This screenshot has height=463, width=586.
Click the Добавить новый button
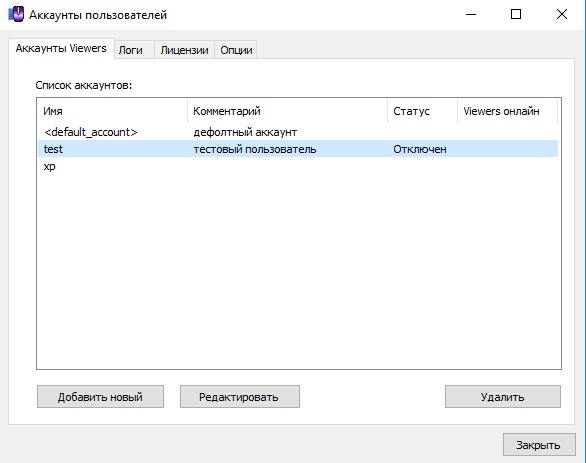coord(100,396)
